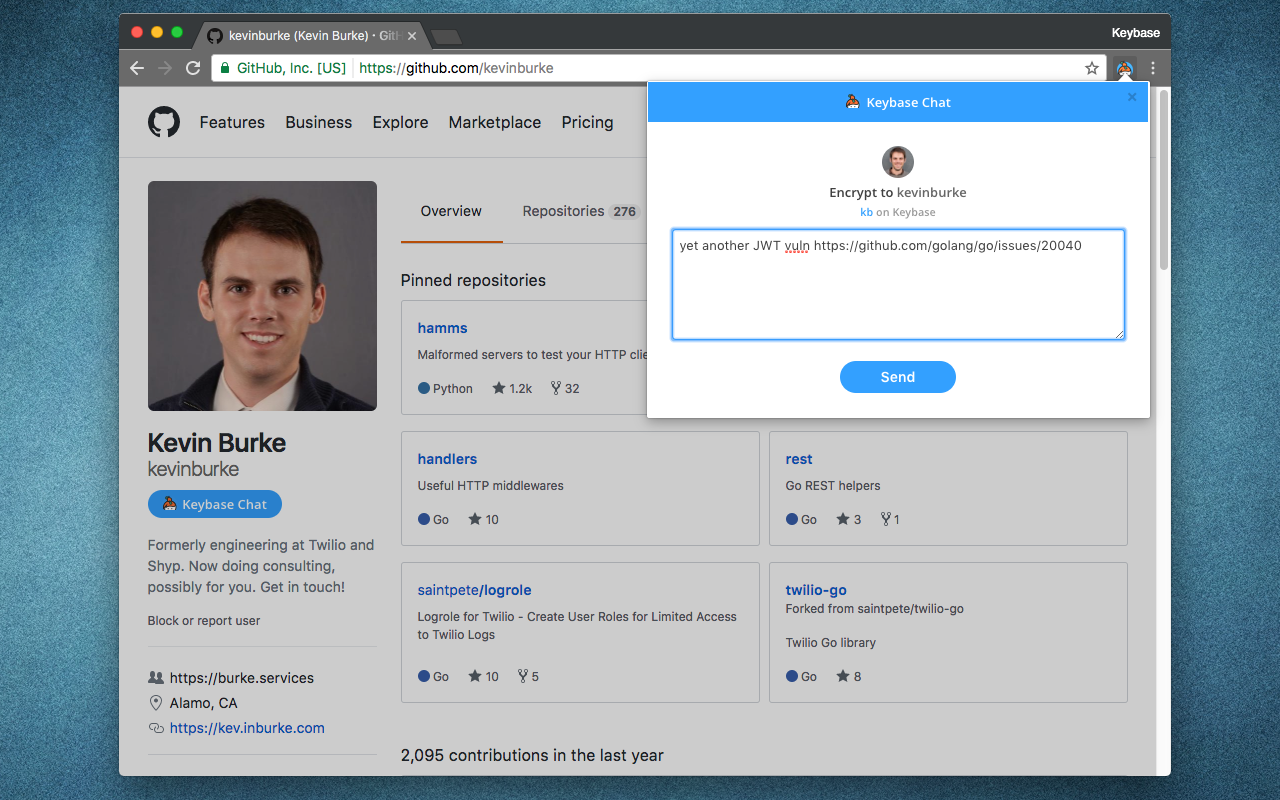1280x800 pixels.
Task: Switch to the Overview tab
Action: [x=451, y=211]
